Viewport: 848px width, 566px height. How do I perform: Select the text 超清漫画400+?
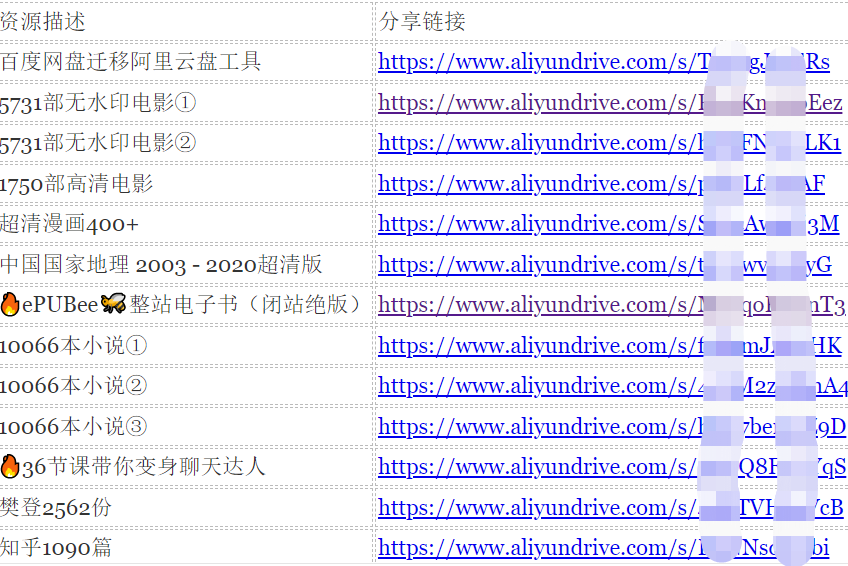pos(70,224)
